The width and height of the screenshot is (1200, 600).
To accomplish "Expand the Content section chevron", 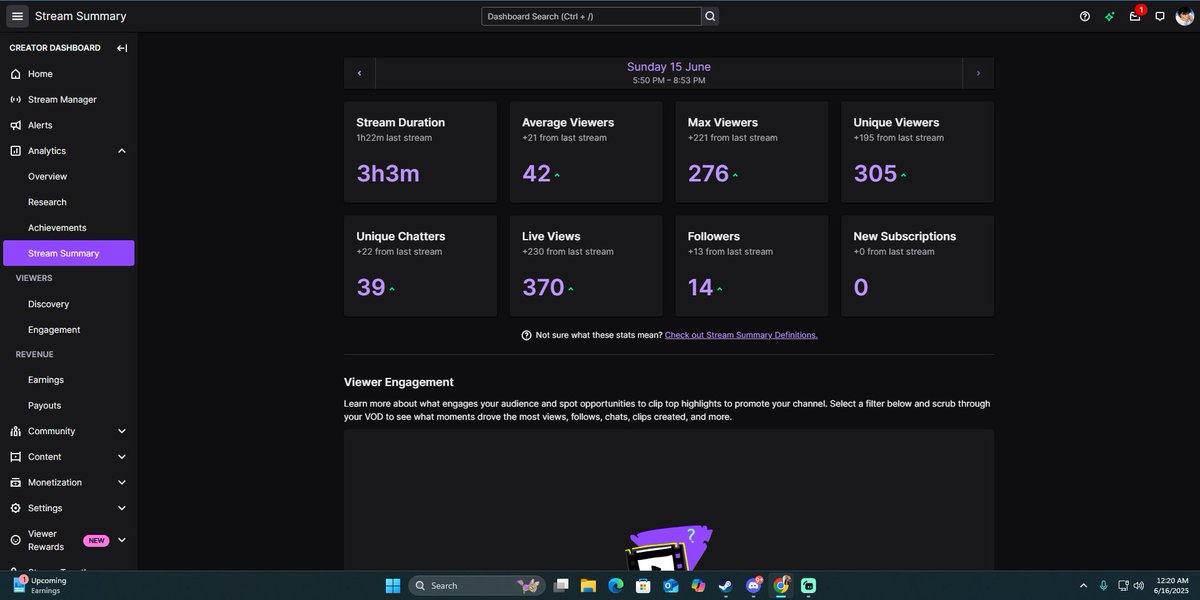I will (122, 457).
